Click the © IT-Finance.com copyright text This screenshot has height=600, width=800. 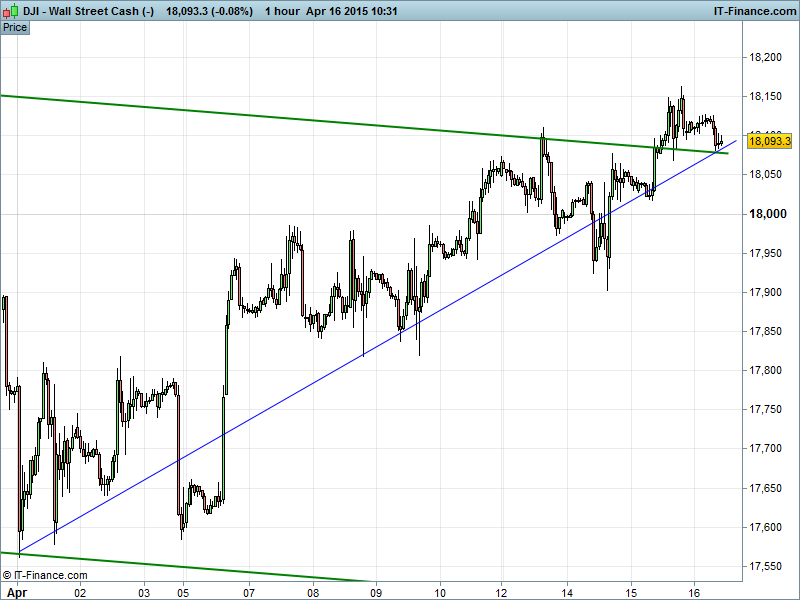click(x=45, y=575)
